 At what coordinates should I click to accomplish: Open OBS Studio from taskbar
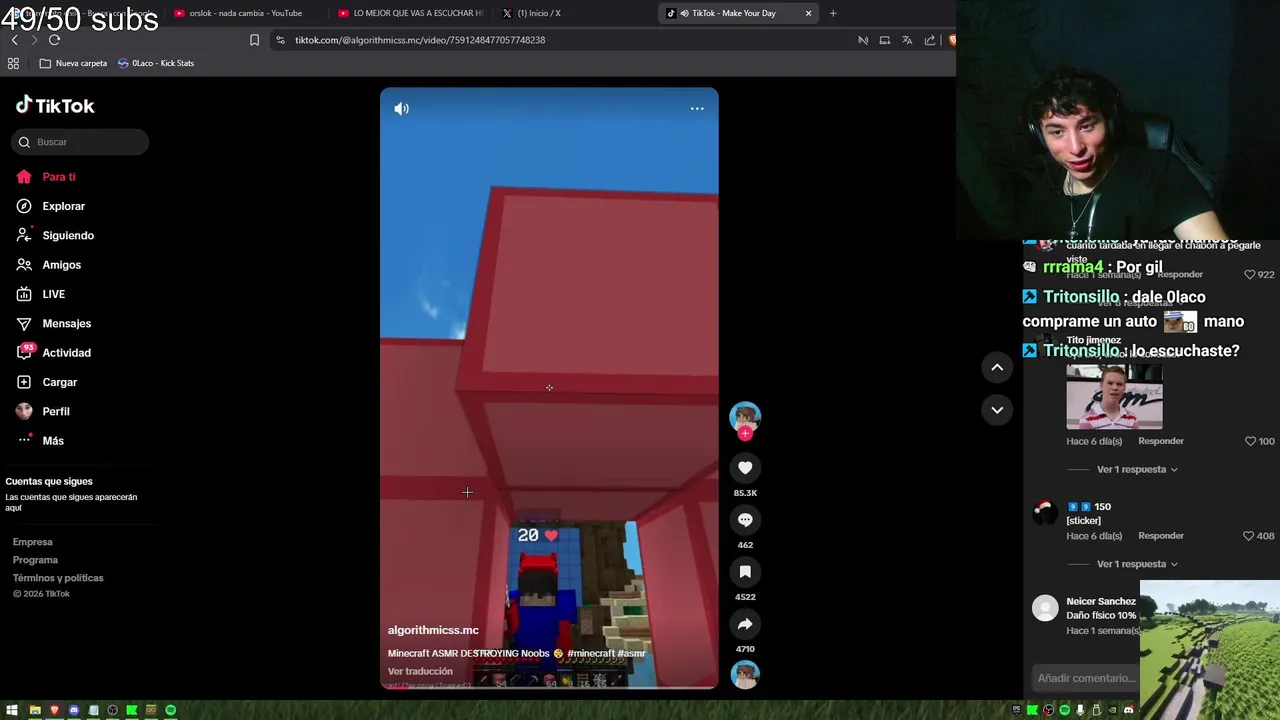pos(113,710)
